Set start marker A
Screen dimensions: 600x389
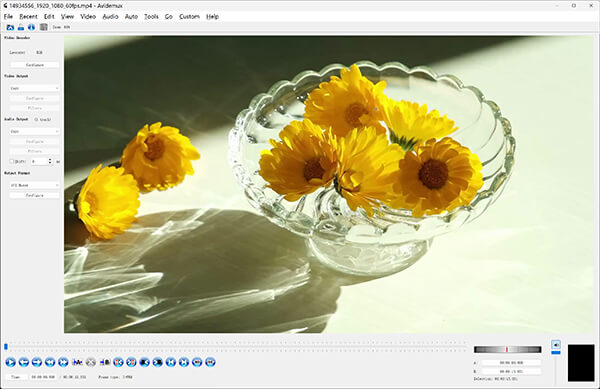pos(77,362)
